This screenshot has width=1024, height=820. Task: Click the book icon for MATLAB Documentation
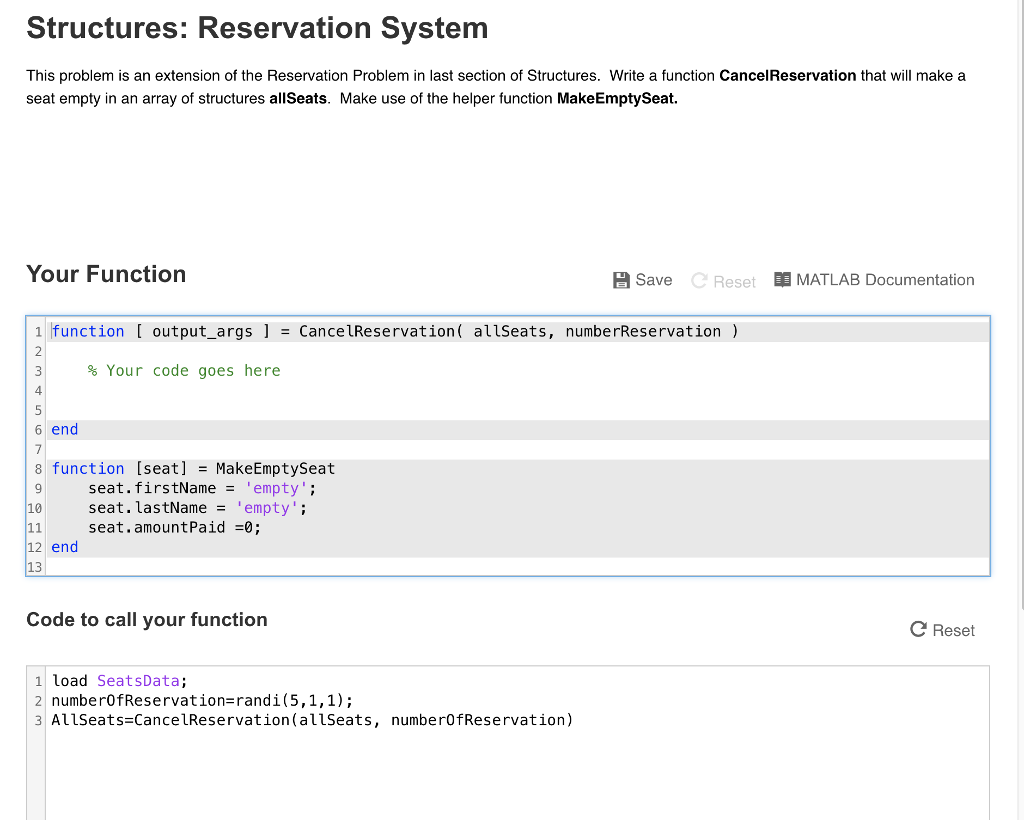[782, 279]
